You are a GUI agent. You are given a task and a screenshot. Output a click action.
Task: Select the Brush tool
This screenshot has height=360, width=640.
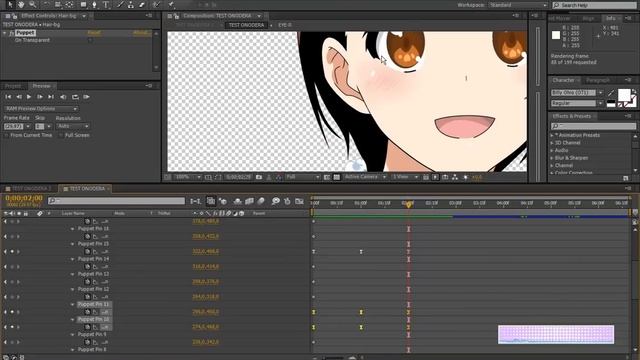(120, 4)
